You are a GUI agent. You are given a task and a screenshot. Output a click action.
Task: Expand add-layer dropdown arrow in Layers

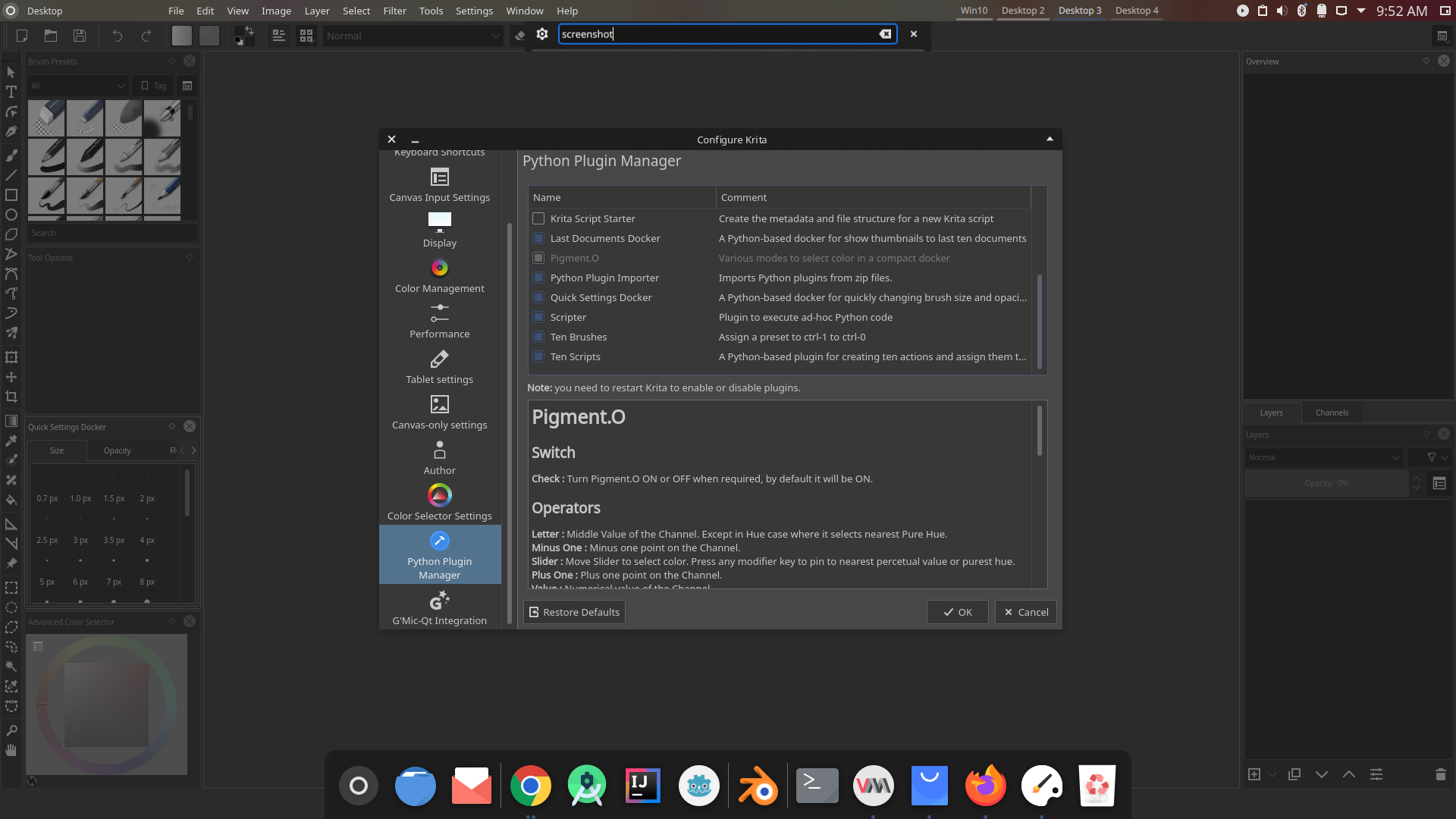pos(1272,774)
